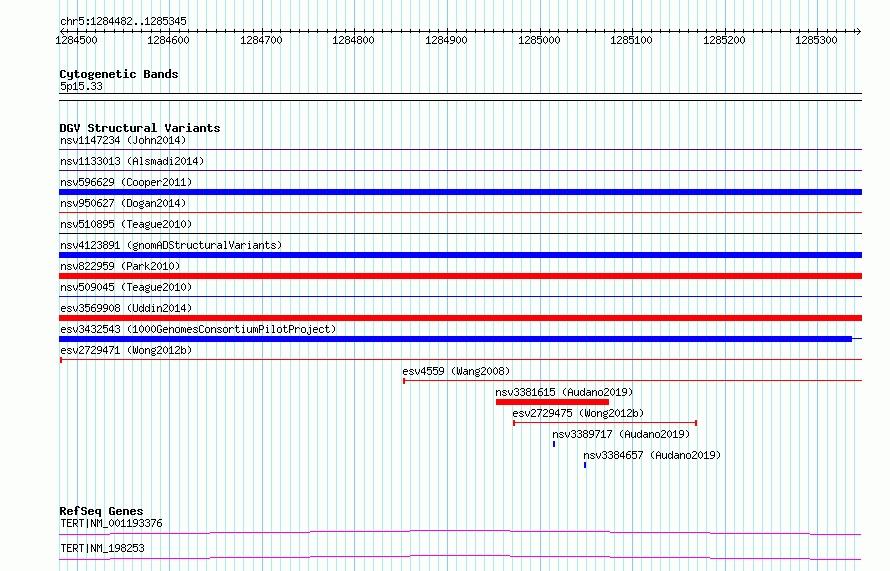Select nsv3389717 (Audano2019) label
This screenshot has height=571, width=890.
tap(621, 434)
